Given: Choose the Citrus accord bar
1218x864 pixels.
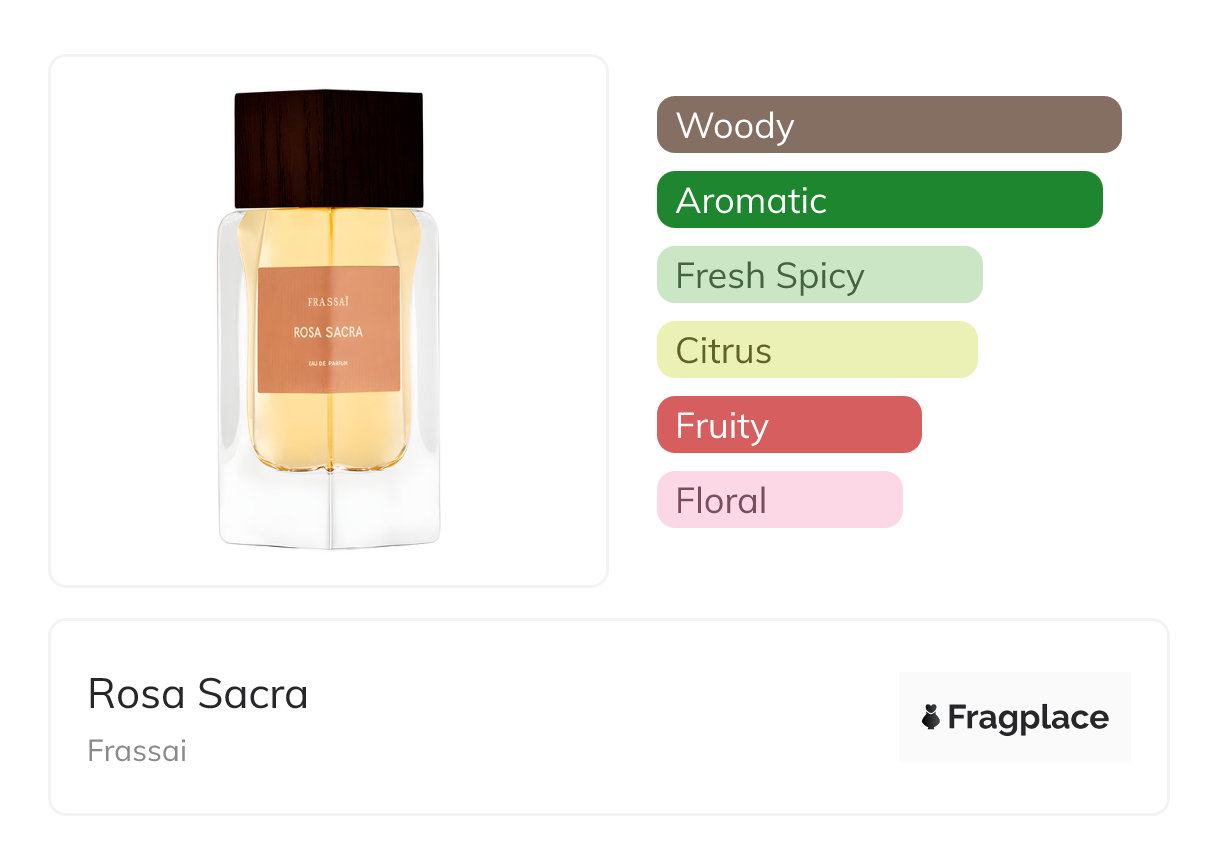Looking at the screenshot, I should click(x=816, y=350).
